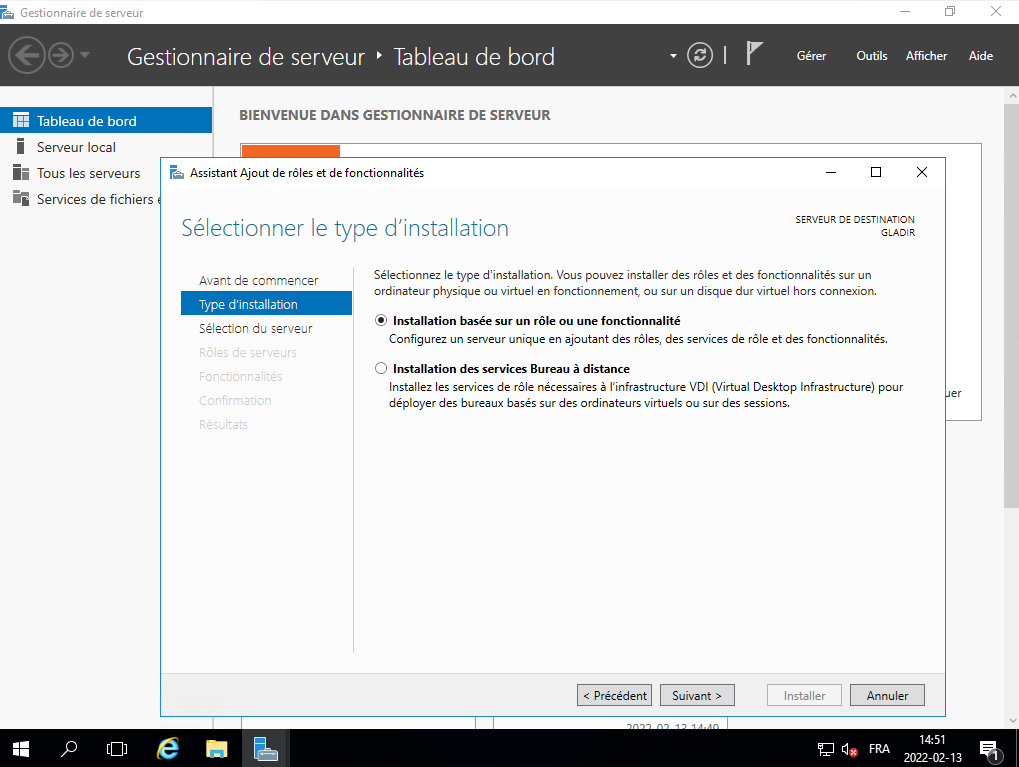The image size is (1019, 767).
Task: Open the Windows Start menu
Action: tap(21, 749)
